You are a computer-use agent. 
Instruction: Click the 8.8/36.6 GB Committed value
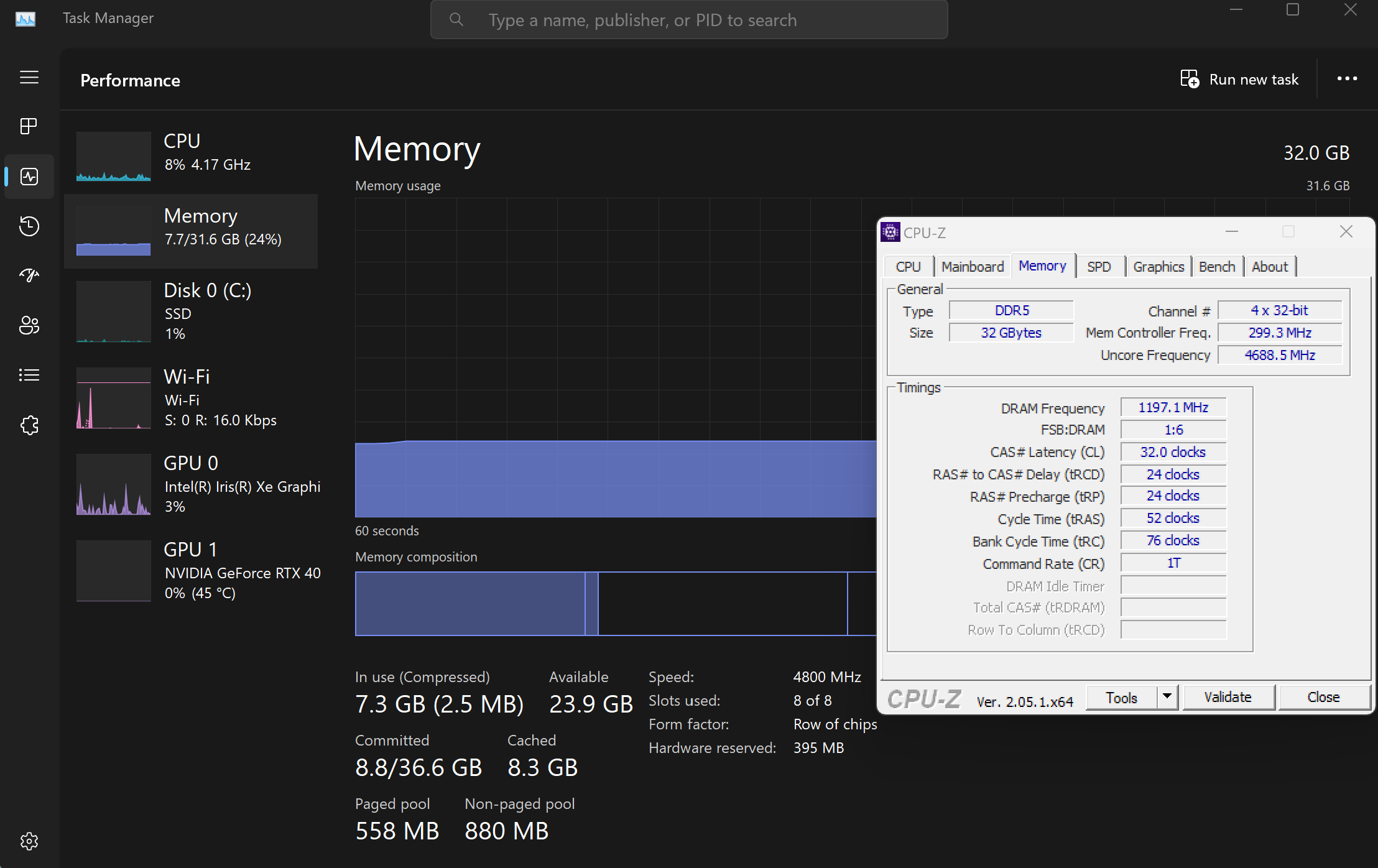[x=418, y=768]
